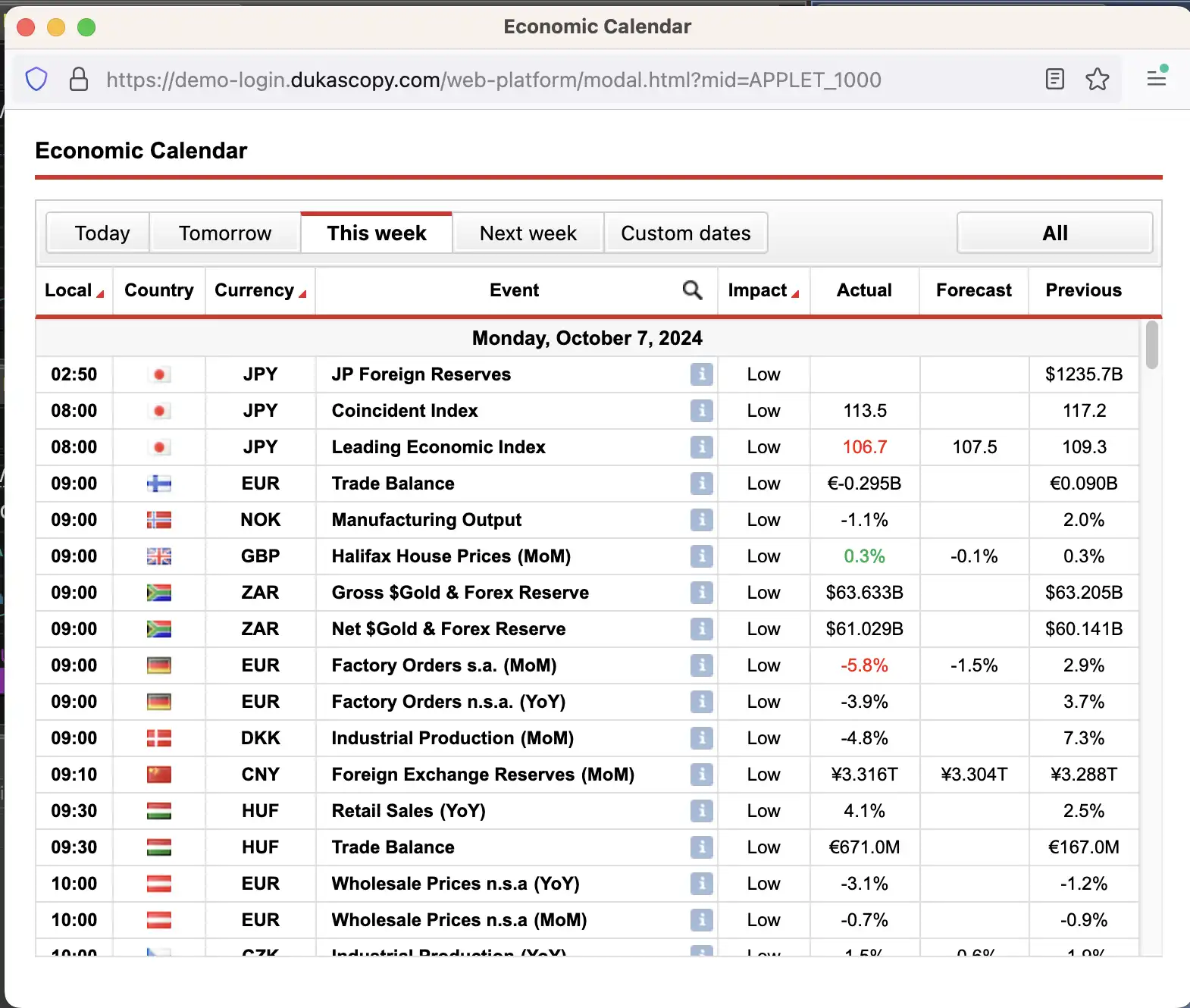This screenshot has width=1190, height=1008.
Task: Click info icon beside Factory Orders s.a. (MoM)
Action: pyautogui.click(x=701, y=665)
